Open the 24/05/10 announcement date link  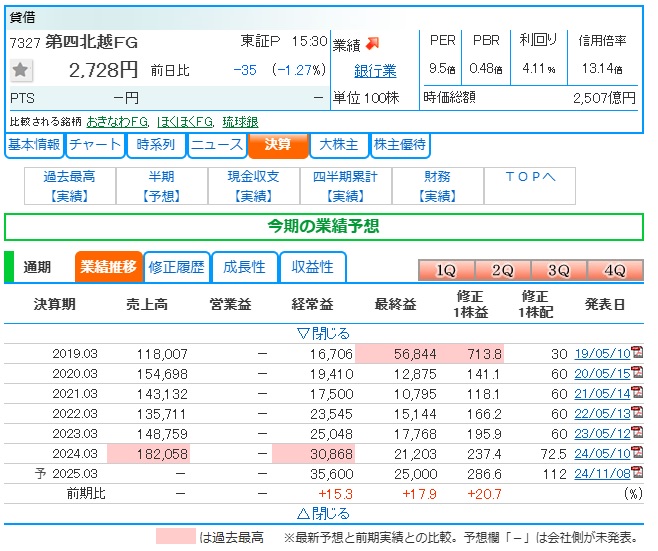pos(601,454)
